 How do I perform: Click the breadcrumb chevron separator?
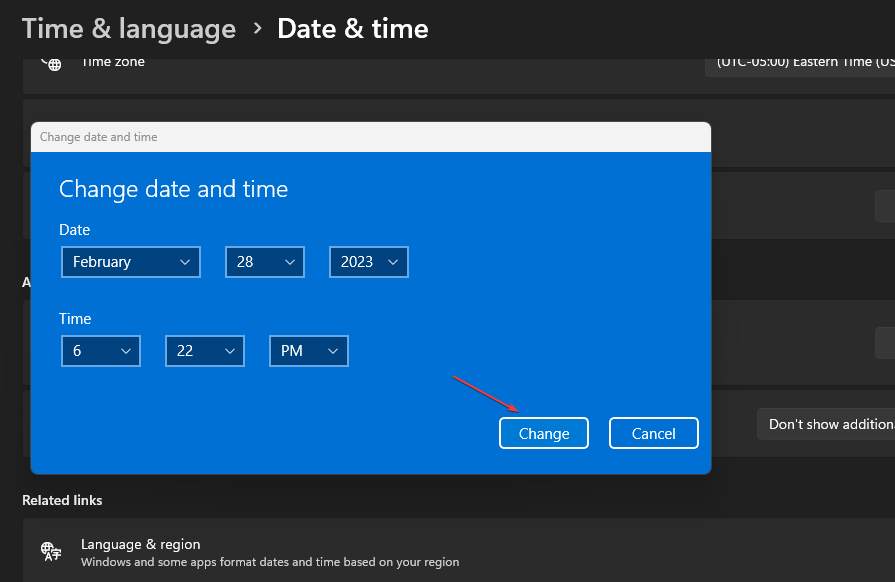click(x=257, y=28)
